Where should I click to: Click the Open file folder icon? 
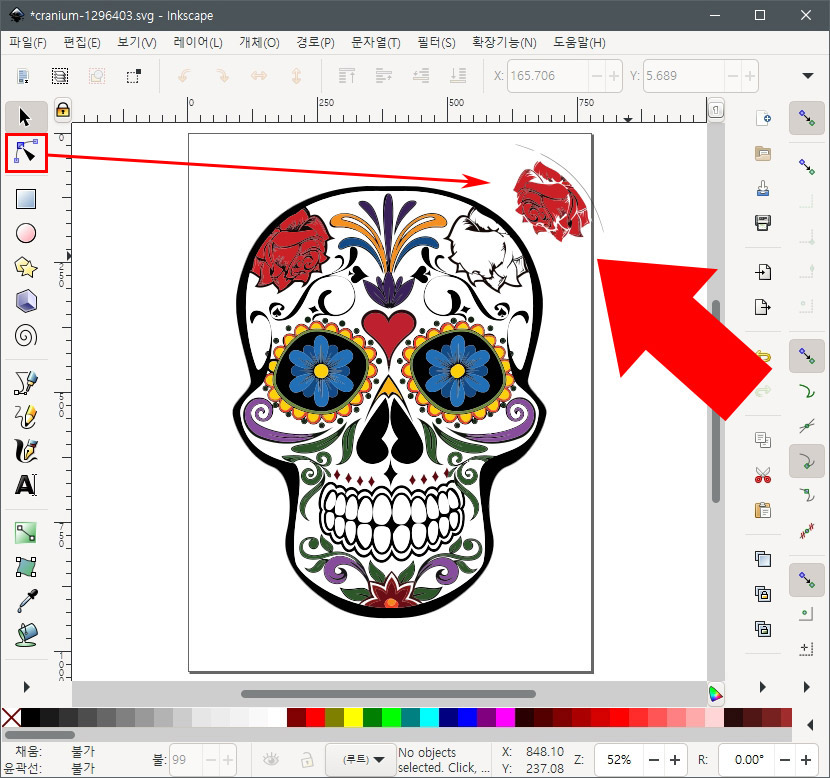[x=763, y=153]
